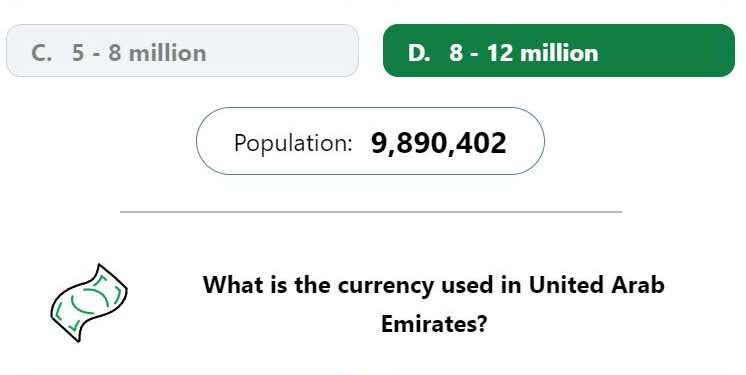Click the 'D.' letter on green option
Viewport: 746px width, 375px height.
(x=419, y=52)
